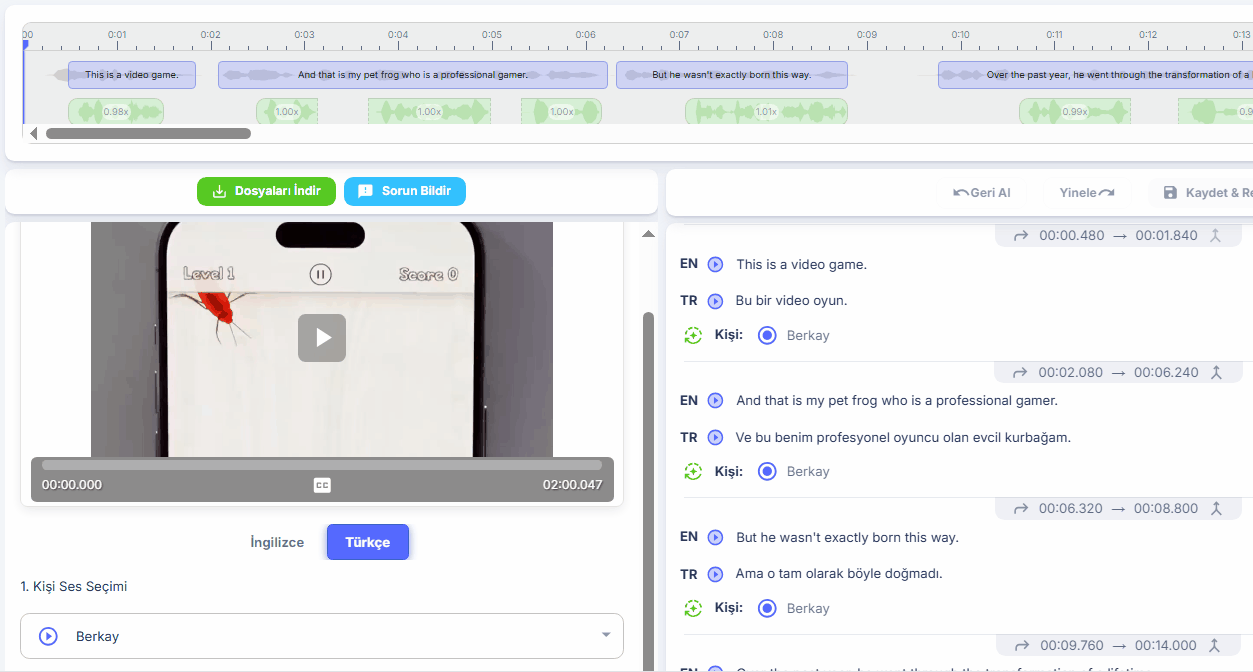Select the "This is a video game" timeline clip

(x=131, y=74)
